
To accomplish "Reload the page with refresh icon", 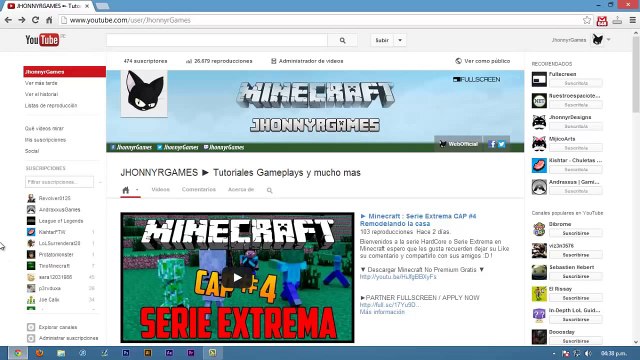I will pos(36,20).
